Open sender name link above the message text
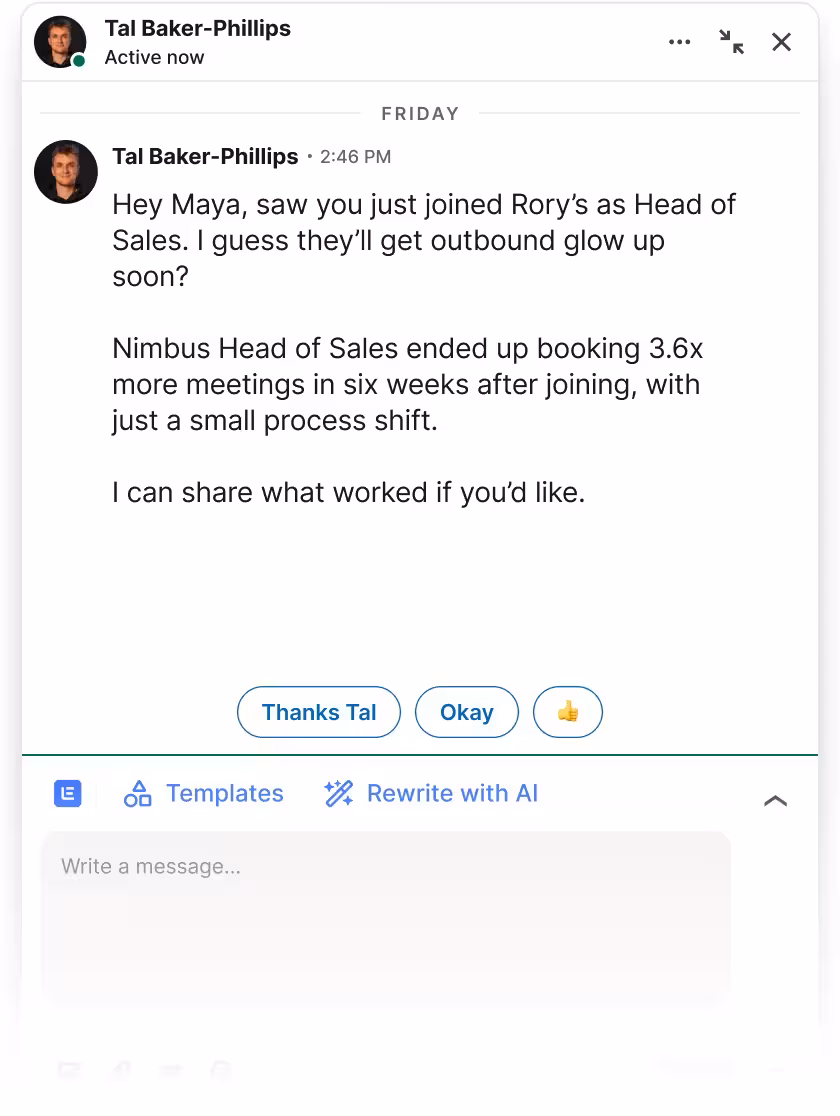The width and height of the screenshot is (840, 1116). click(205, 157)
